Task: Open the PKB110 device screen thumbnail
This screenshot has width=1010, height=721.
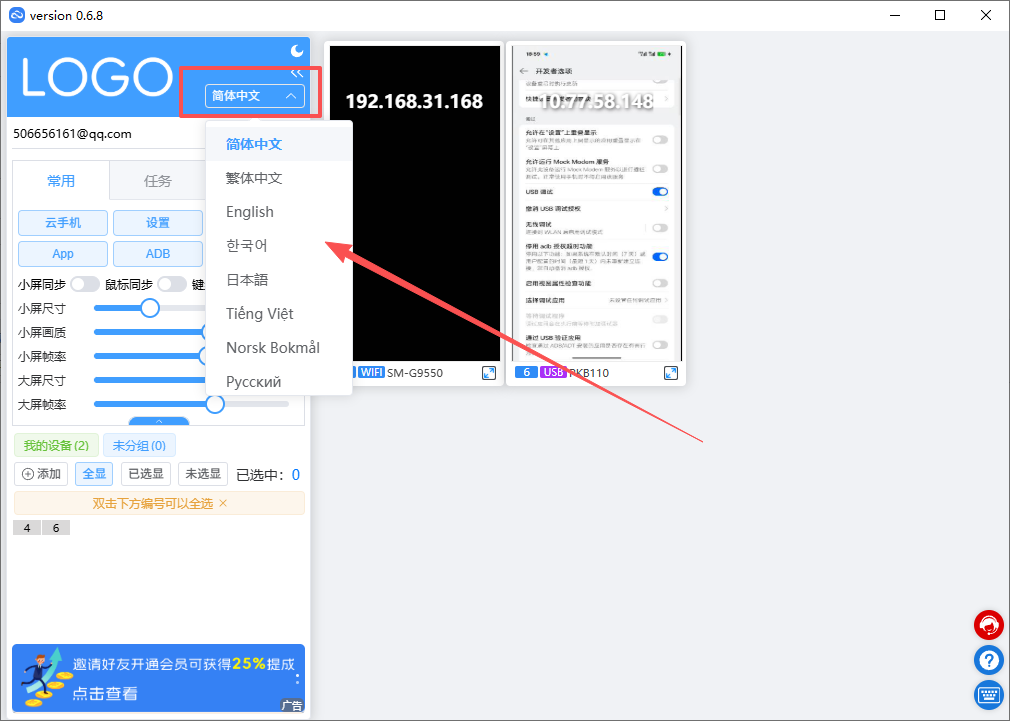Action: [595, 203]
